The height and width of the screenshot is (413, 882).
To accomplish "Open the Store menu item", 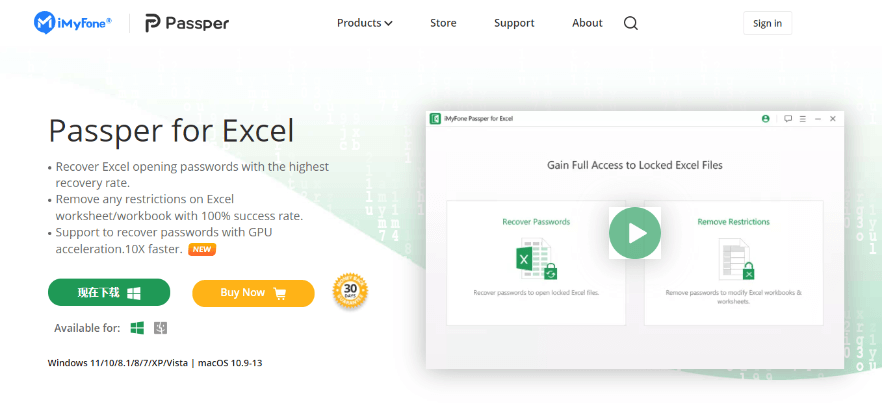I will coord(443,23).
